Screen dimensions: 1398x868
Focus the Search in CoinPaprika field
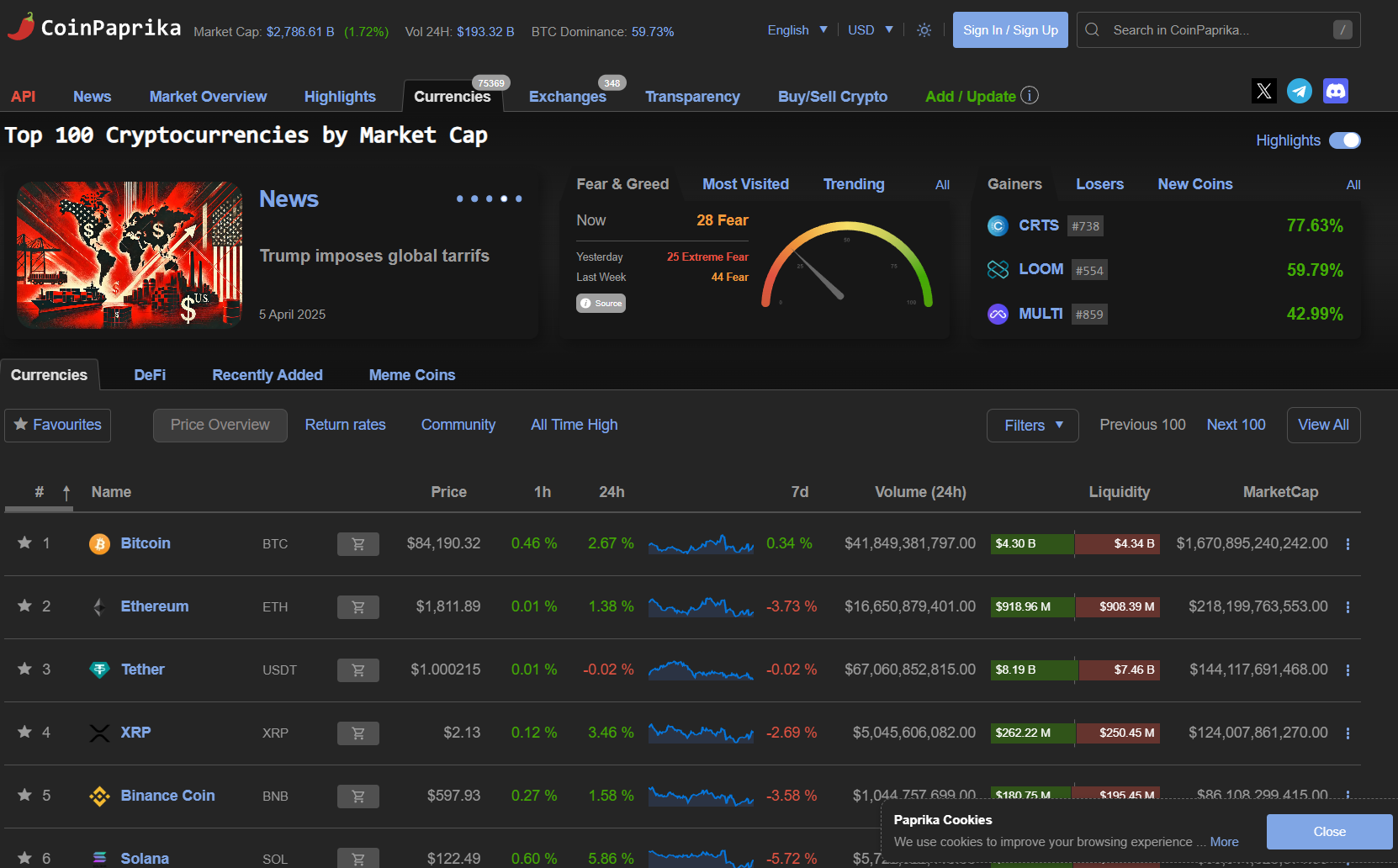click(1218, 30)
